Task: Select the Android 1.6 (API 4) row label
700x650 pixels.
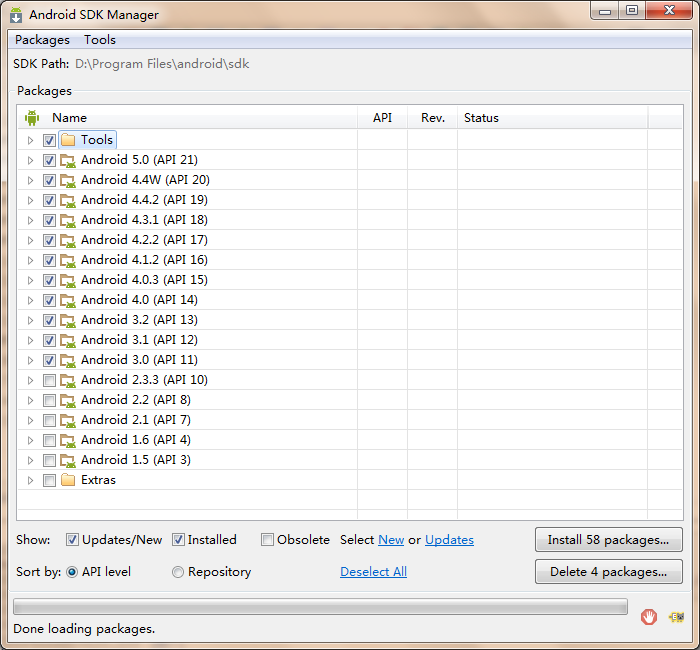Action: [x=136, y=440]
